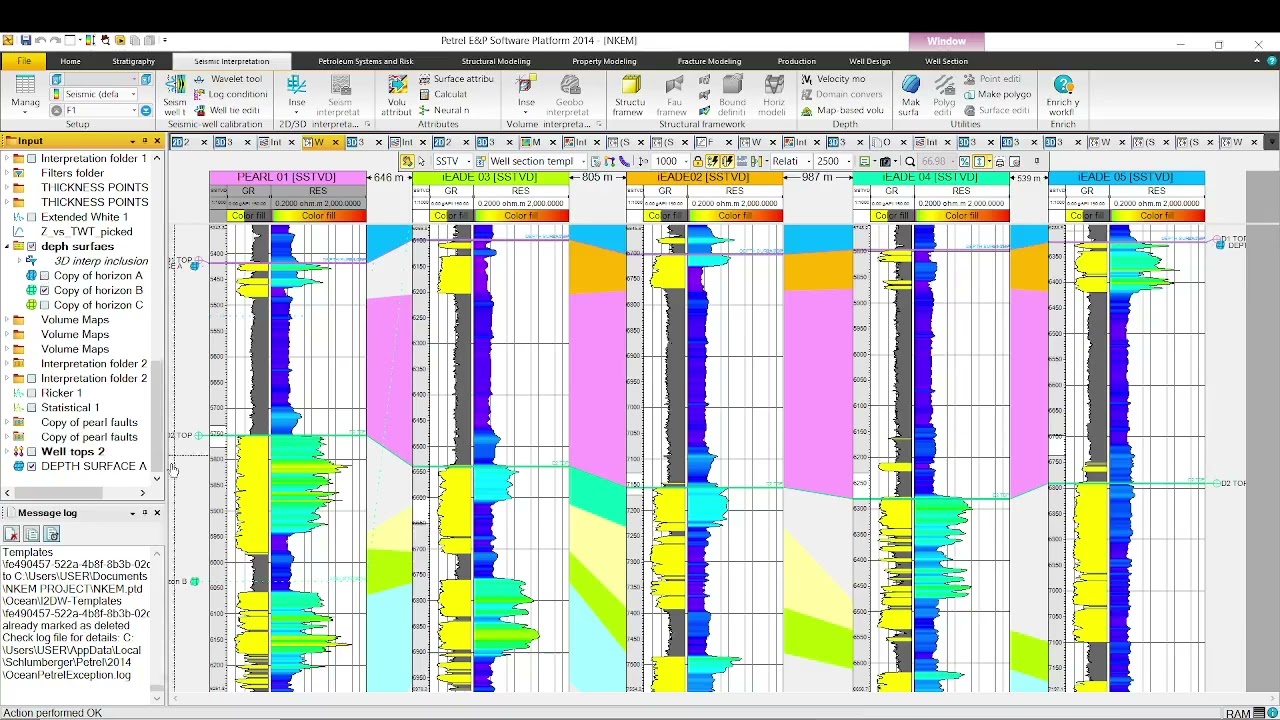Open Structural framework tool
This screenshot has width=1280, height=720.
pos(629,95)
